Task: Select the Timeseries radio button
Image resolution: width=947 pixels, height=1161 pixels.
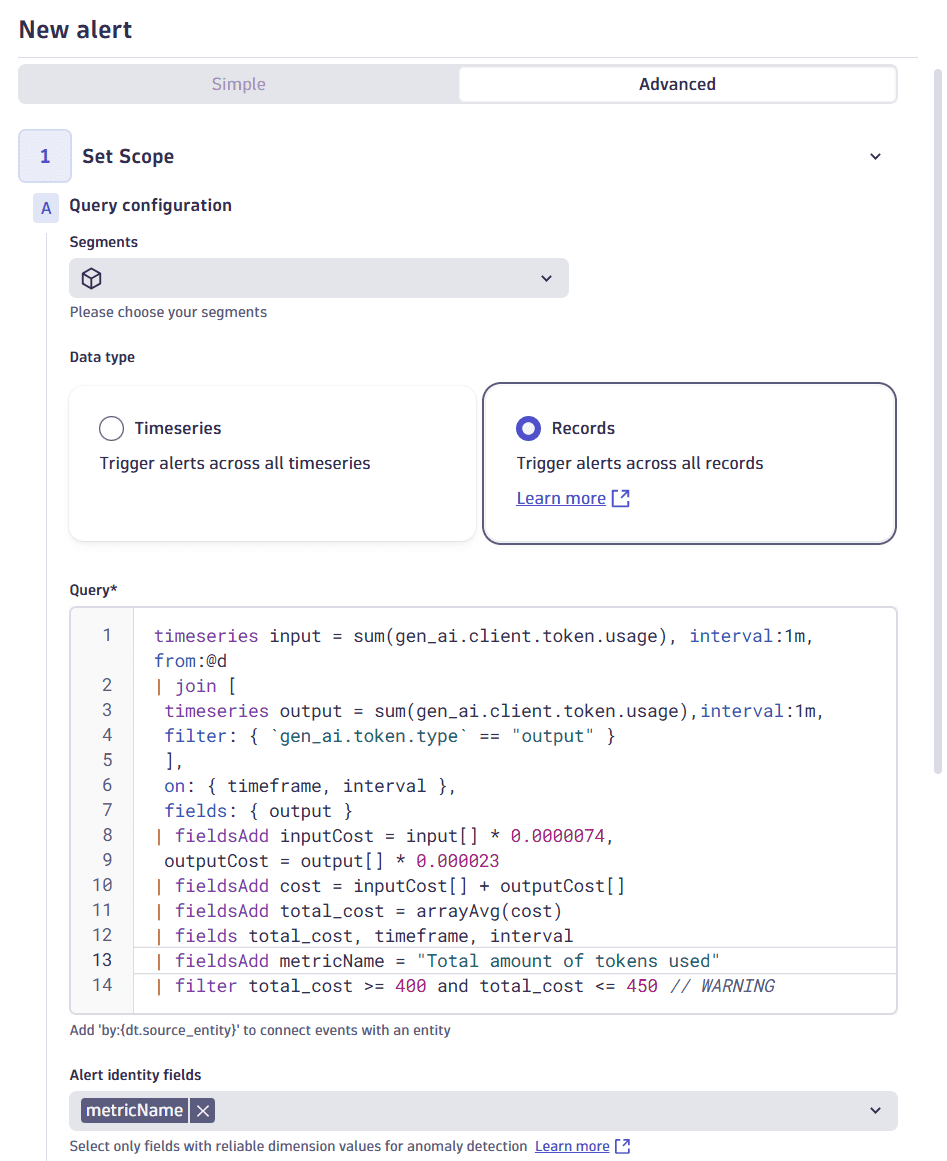Action: click(x=111, y=428)
